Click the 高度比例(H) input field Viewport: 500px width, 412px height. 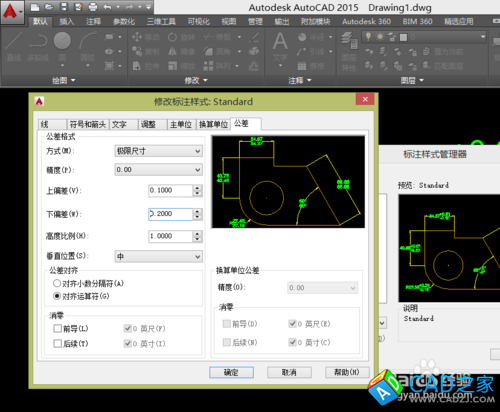[x=170, y=236]
